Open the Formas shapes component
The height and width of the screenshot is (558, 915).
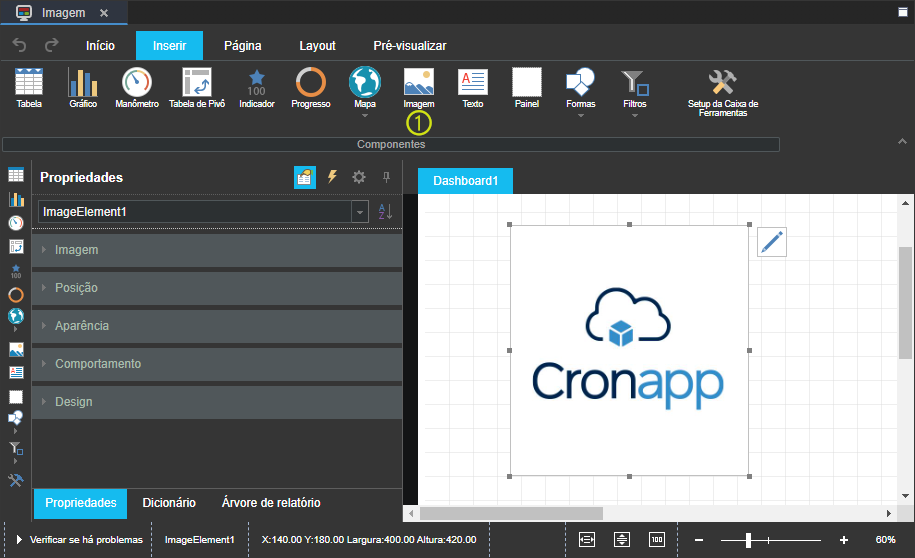click(x=580, y=88)
